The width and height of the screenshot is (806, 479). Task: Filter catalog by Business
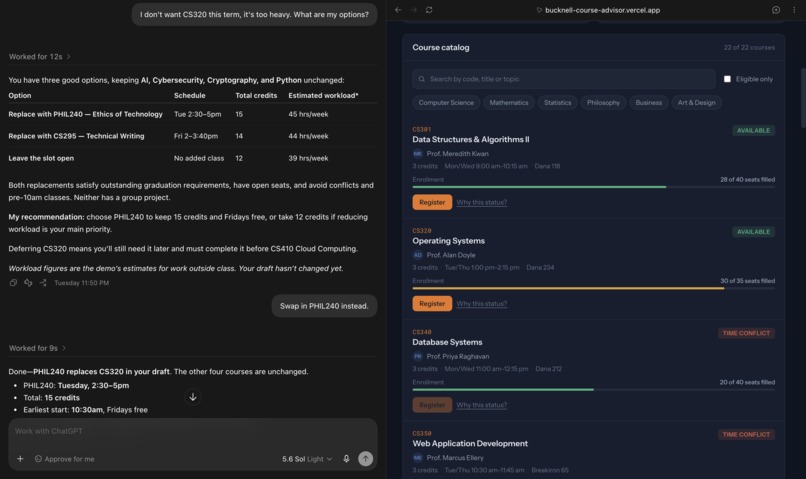649,103
